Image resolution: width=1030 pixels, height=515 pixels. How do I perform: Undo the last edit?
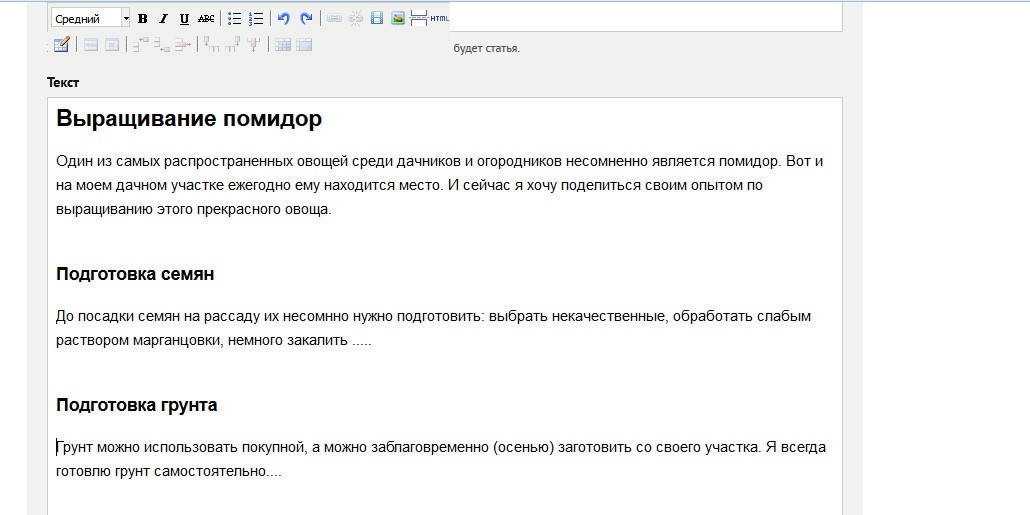(284, 18)
